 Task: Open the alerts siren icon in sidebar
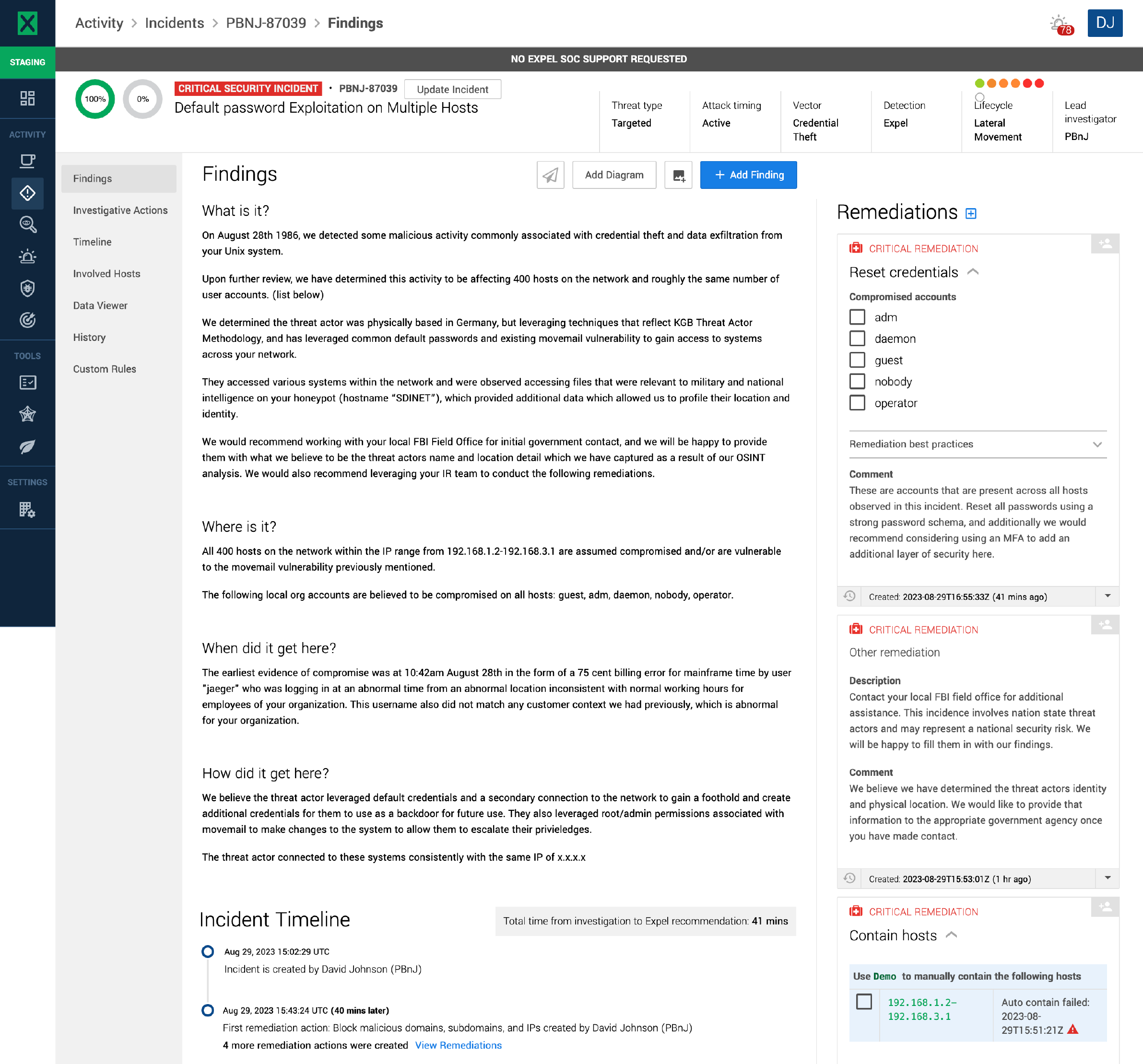tap(27, 257)
